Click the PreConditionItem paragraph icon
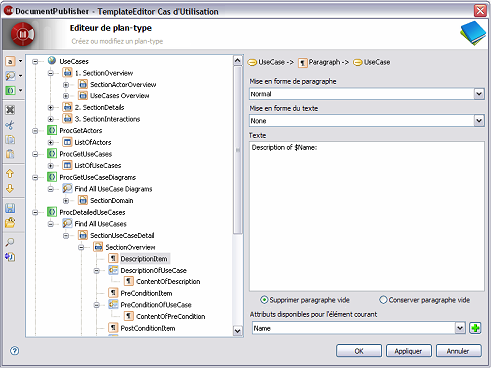 tap(113, 293)
